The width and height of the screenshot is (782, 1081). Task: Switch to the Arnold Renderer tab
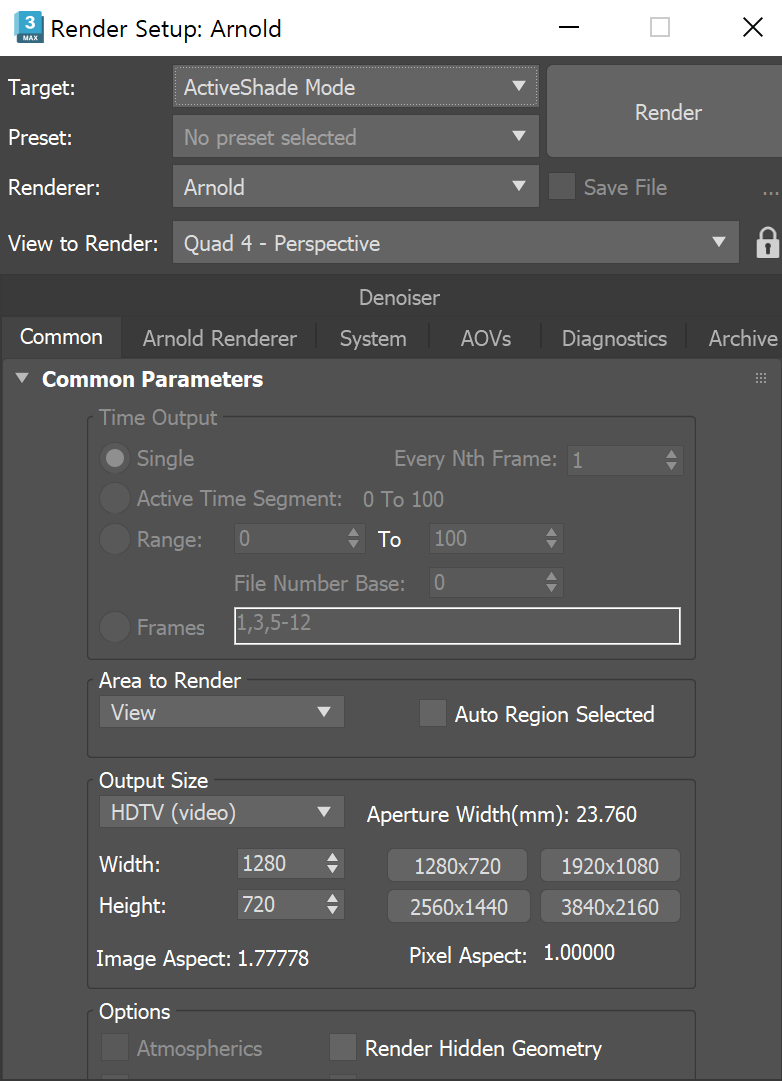click(218, 338)
